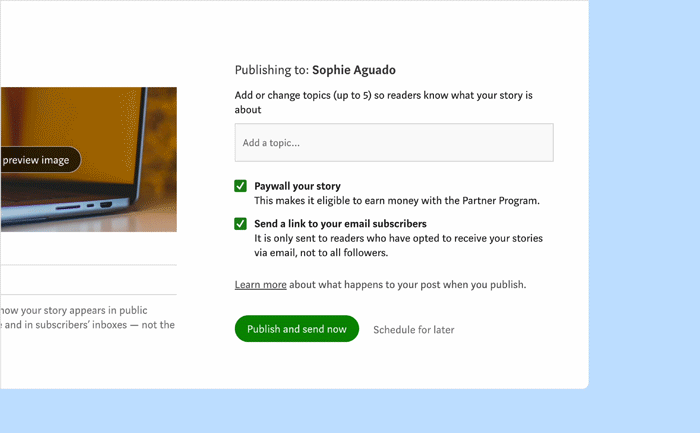Click the note about story appearing in public
This screenshot has width=700, height=433.
88,317
